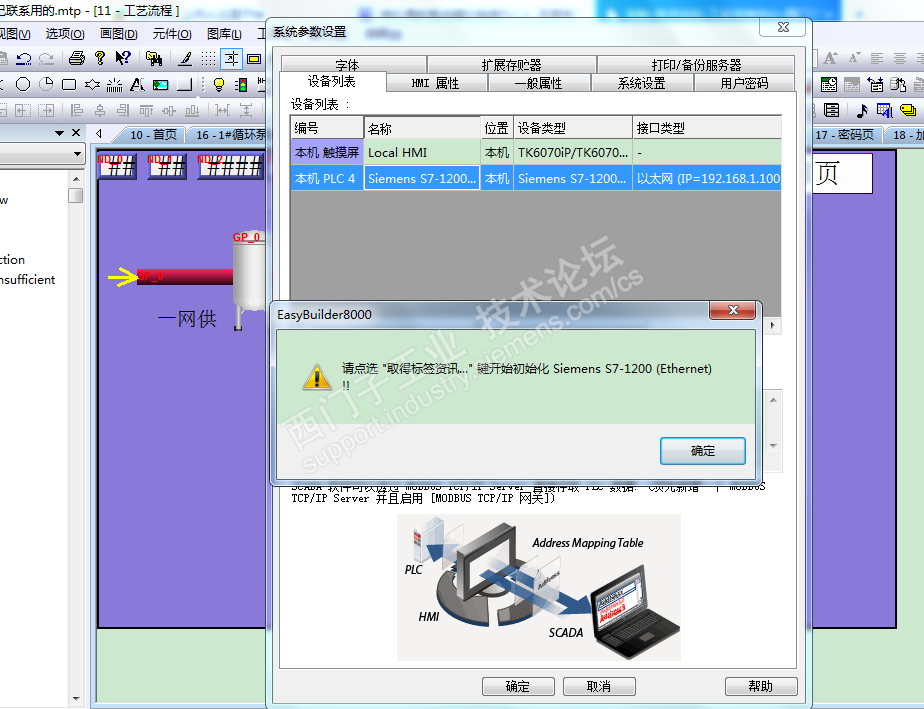Image resolution: width=924 pixels, height=709 pixels.
Task: Select the 本机 PLC 4 device row
Action: click(x=536, y=179)
